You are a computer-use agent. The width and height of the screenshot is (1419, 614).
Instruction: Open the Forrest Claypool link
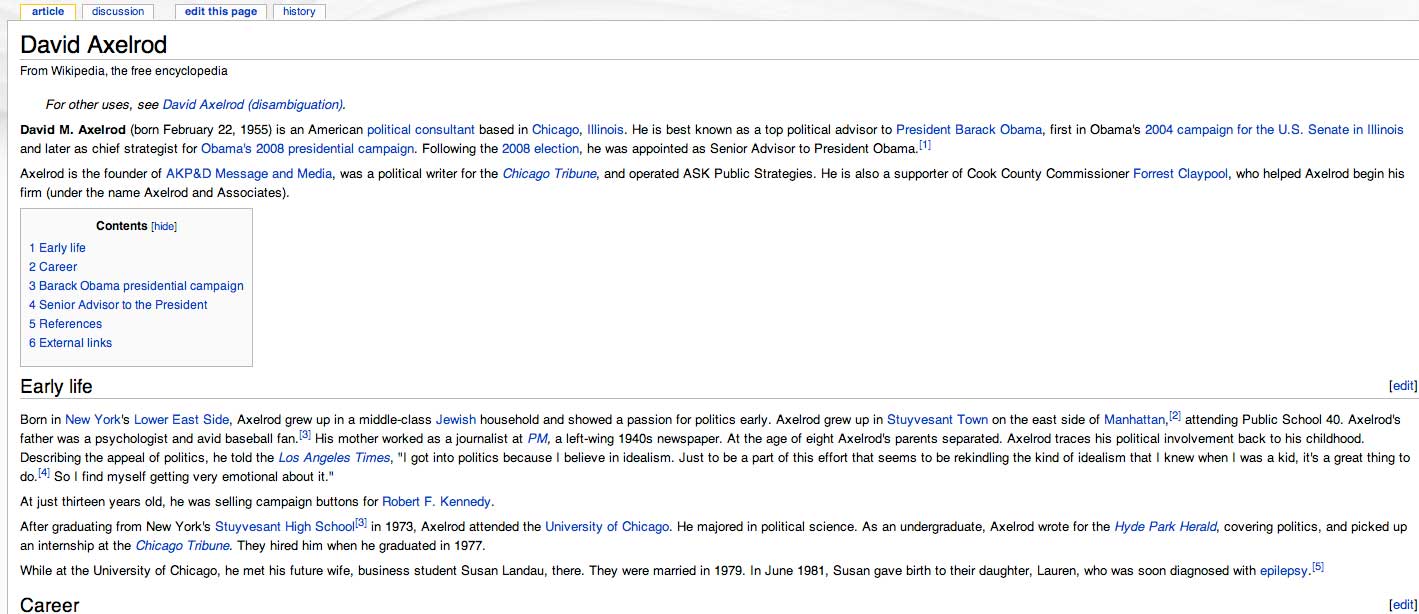coord(1180,174)
